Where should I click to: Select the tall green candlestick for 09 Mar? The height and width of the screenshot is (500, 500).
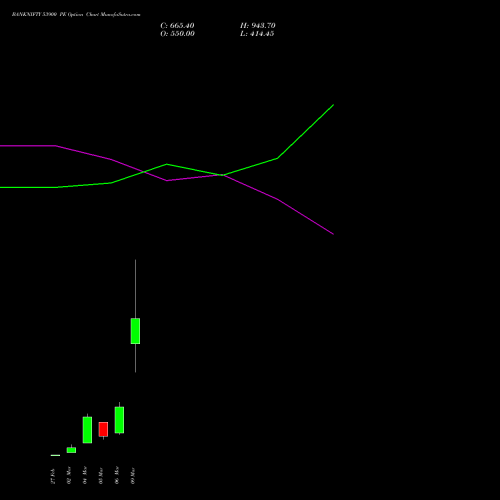point(135,331)
